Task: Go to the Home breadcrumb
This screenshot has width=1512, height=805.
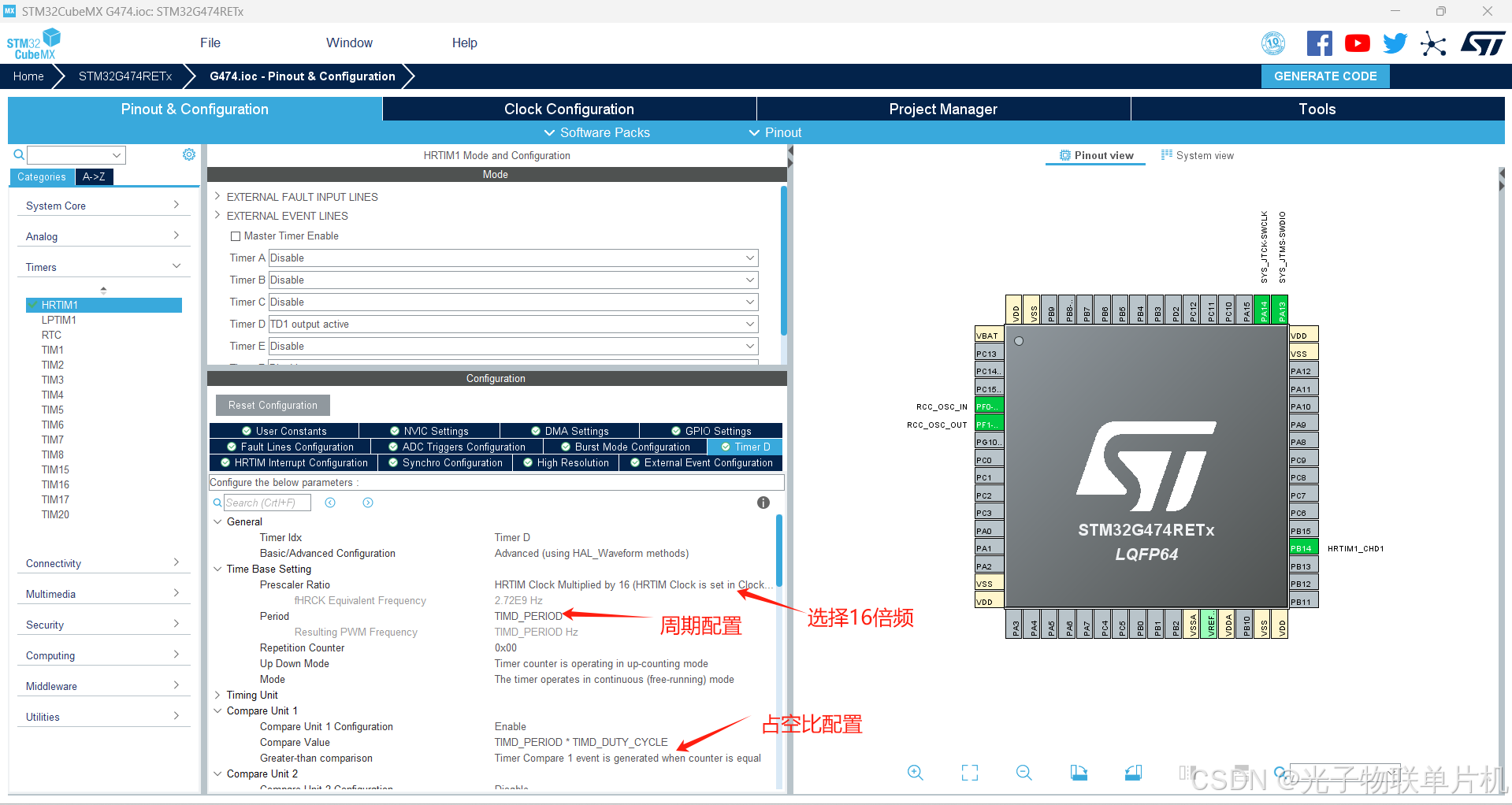Action: point(28,76)
